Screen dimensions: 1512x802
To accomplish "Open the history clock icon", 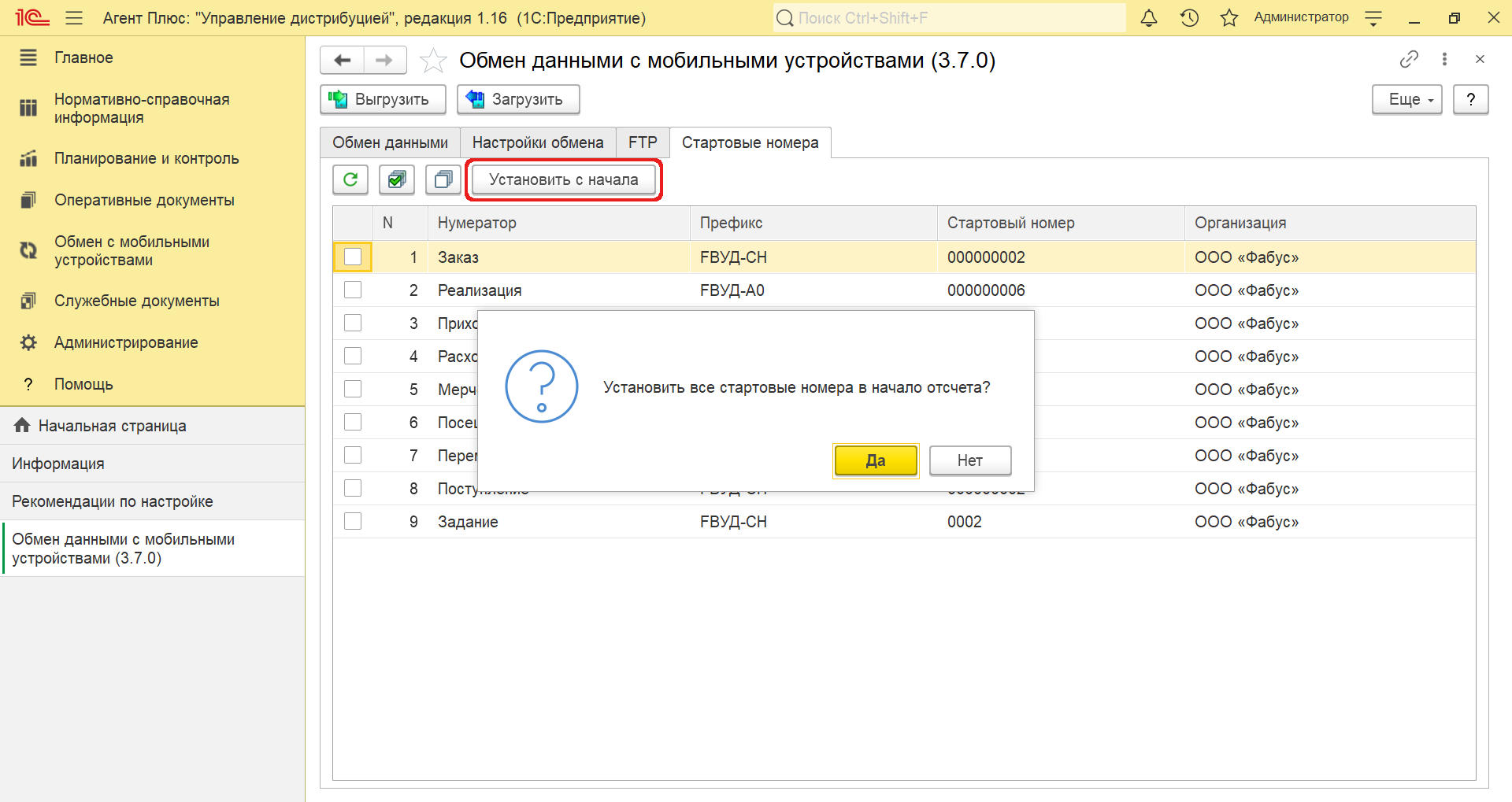I will [1189, 18].
